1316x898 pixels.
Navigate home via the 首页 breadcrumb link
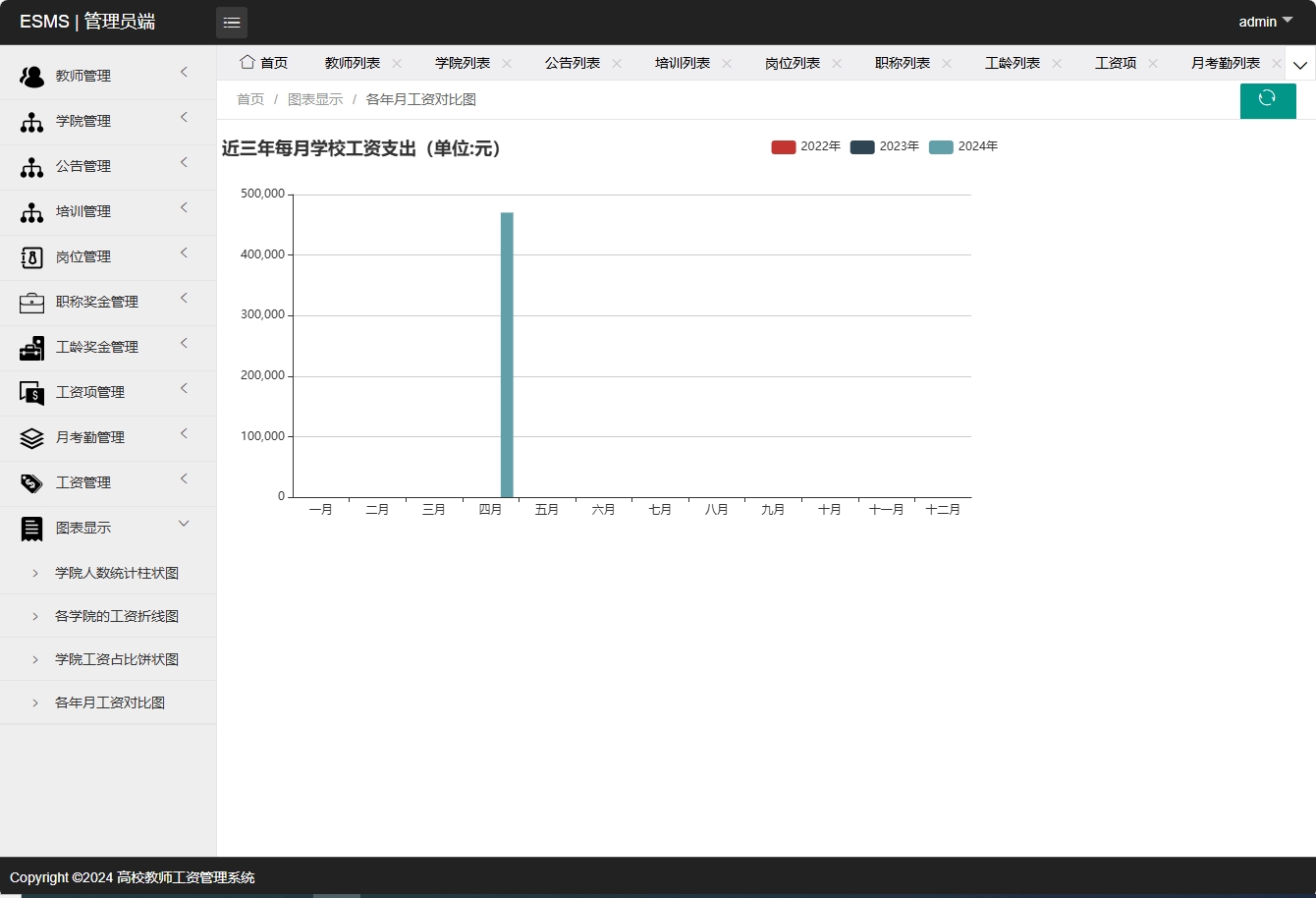pyautogui.click(x=249, y=99)
